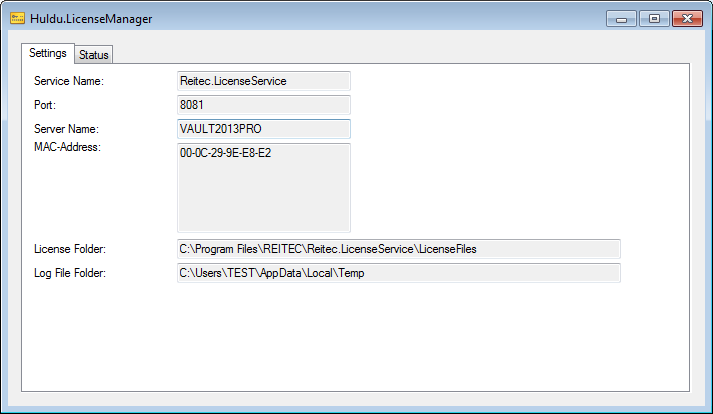The width and height of the screenshot is (713, 414).
Task: Switch to the Status tab
Action: point(94,55)
